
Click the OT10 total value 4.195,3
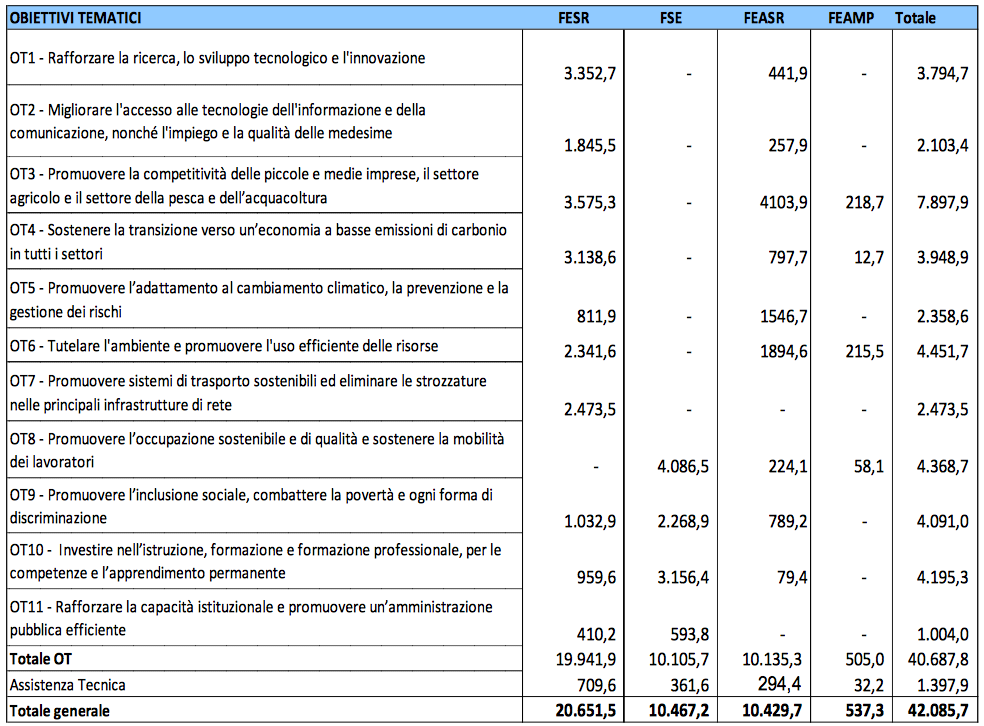coord(943,577)
